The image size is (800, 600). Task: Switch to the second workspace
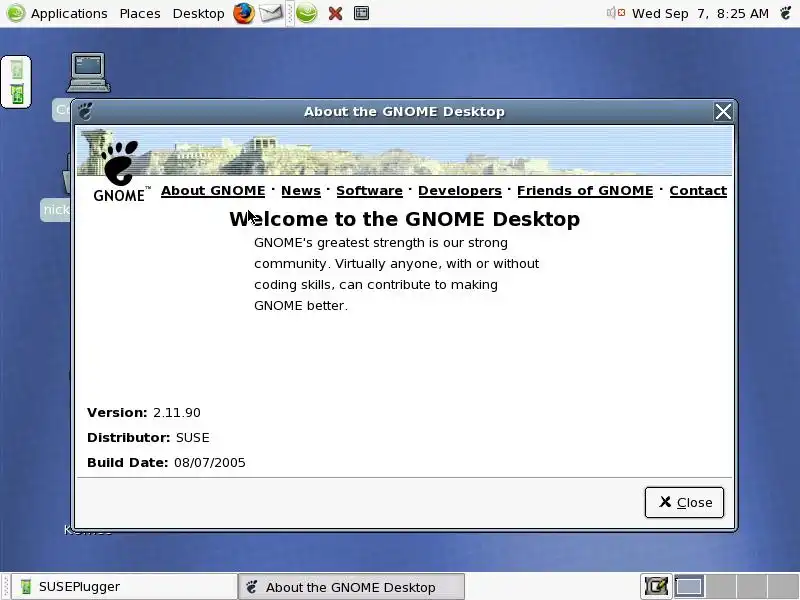721,587
